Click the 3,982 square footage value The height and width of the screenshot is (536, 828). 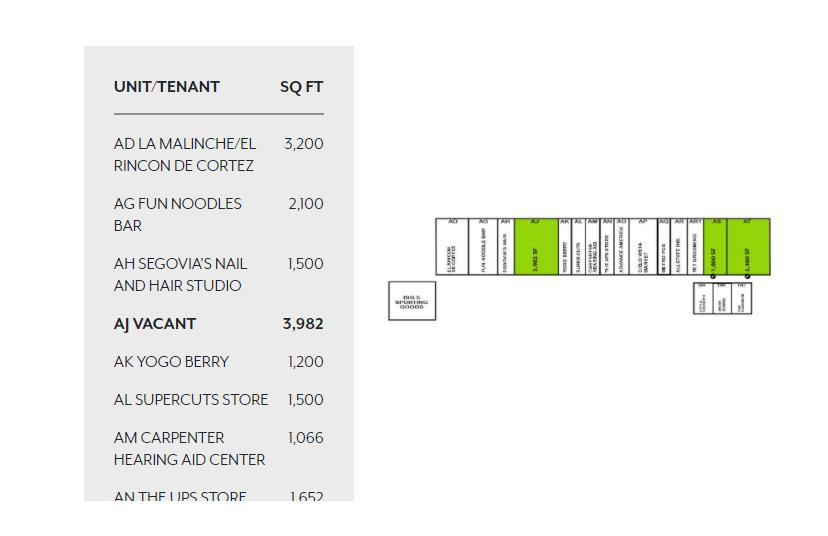(x=303, y=324)
